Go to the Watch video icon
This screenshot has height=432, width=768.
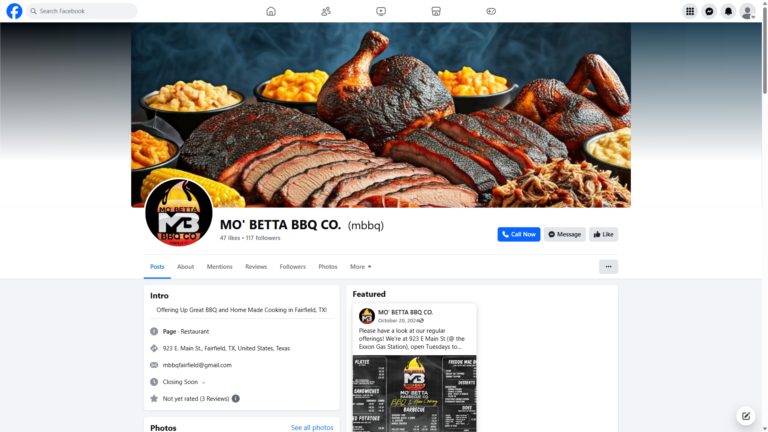point(381,11)
